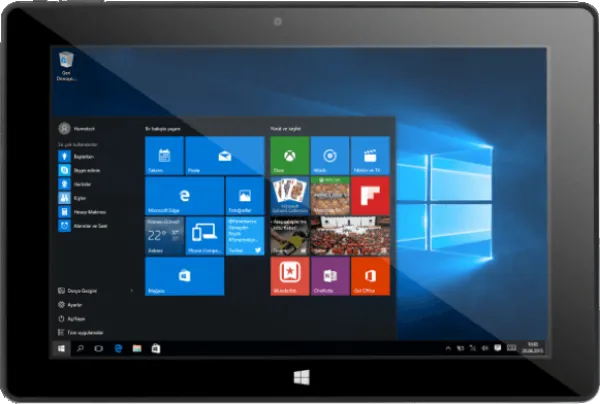Open taskbar search magnifier icon
Image resolution: width=600 pixels, height=404 pixels.
[x=80, y=349]
